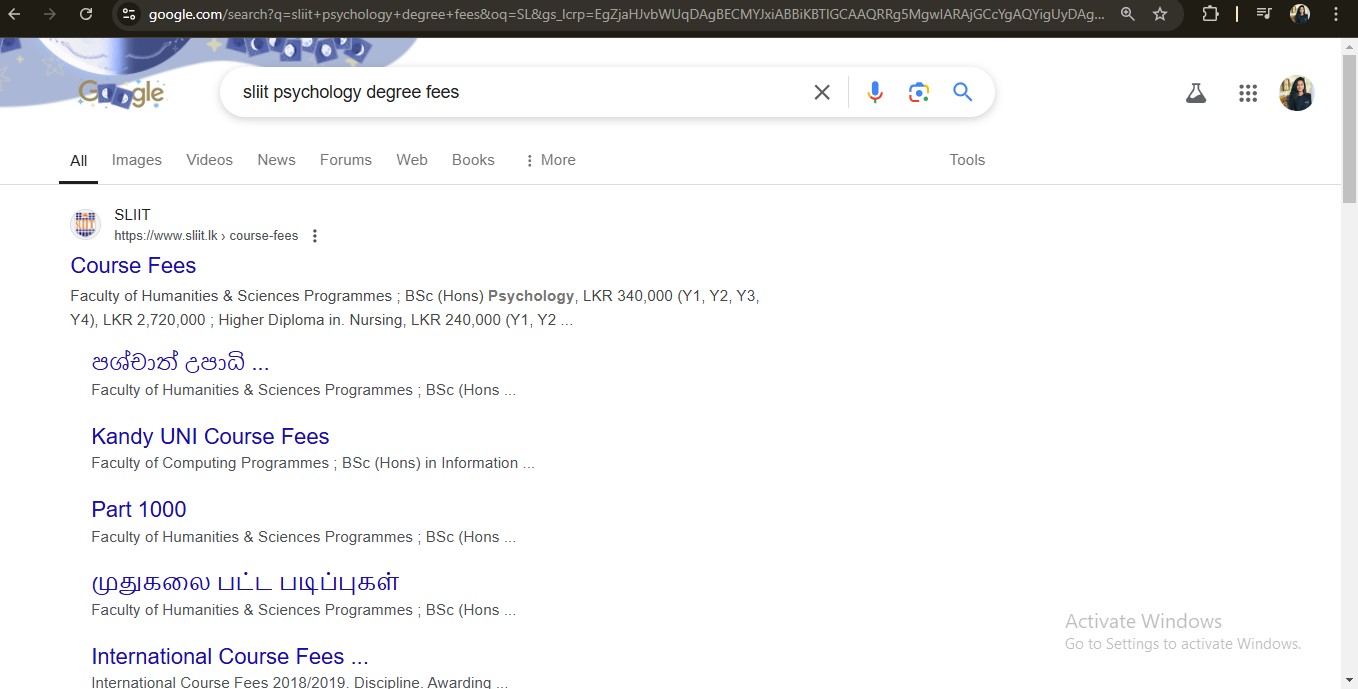Click the SLIIT site favicon in result

tap(86, 225)
